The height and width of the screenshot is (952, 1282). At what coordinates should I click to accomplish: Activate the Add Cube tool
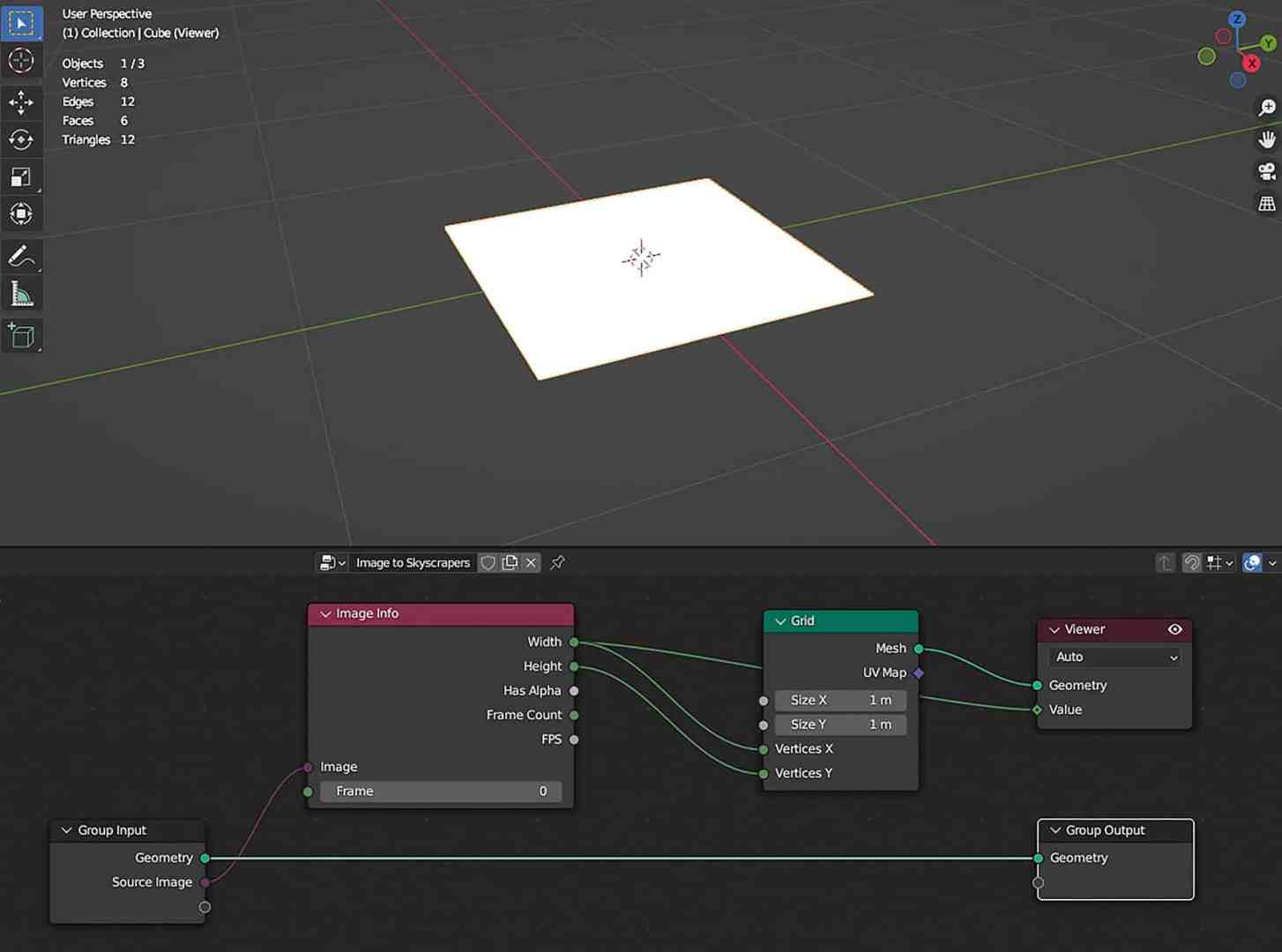coord(22,335)
